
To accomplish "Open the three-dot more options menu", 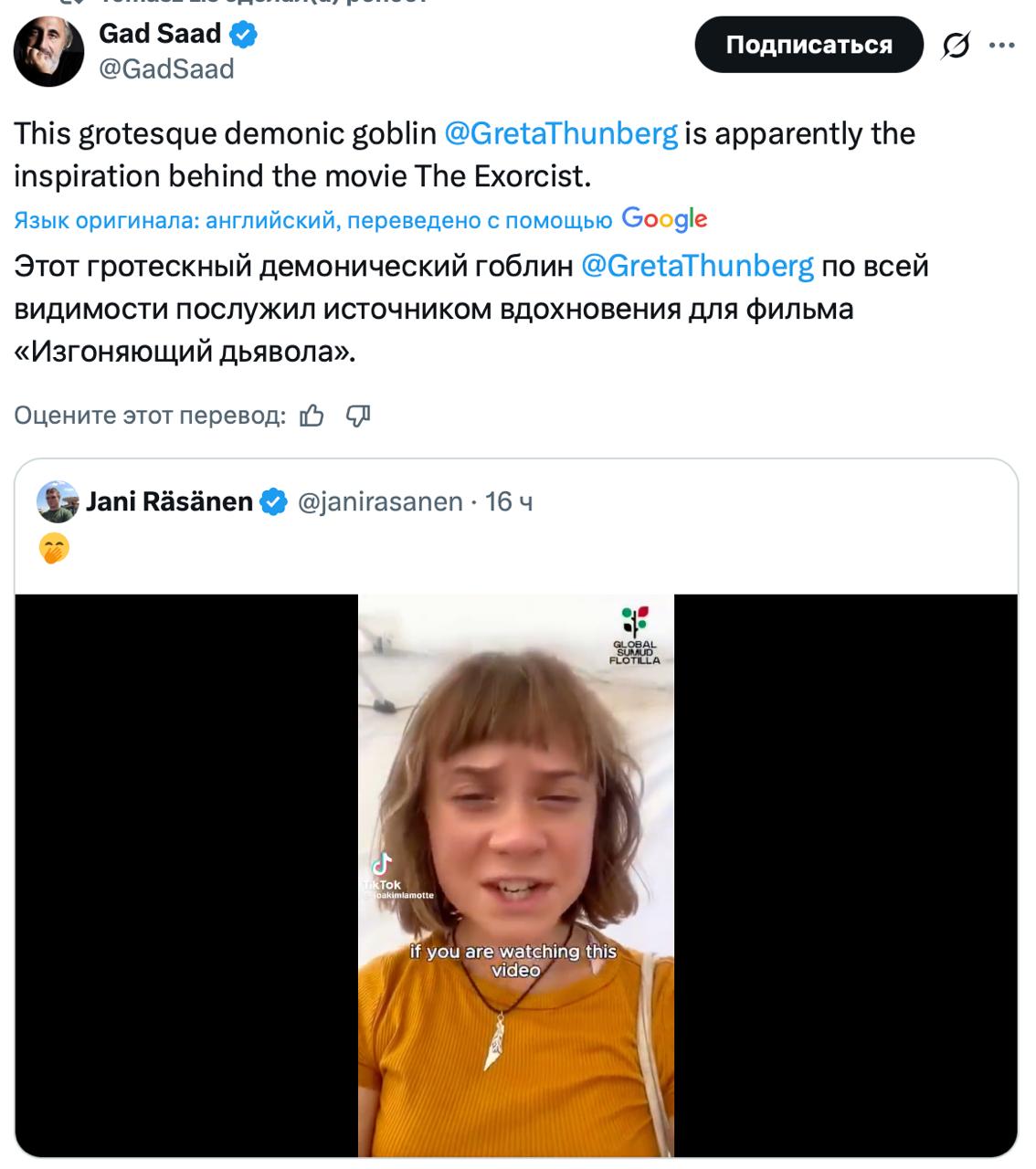I will click(1002, 45).
